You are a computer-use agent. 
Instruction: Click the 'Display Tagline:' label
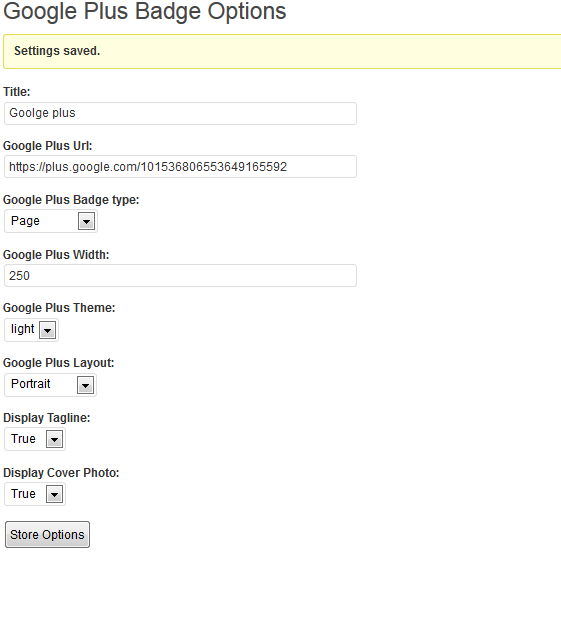pyautogui.click(x=47, y=418)
